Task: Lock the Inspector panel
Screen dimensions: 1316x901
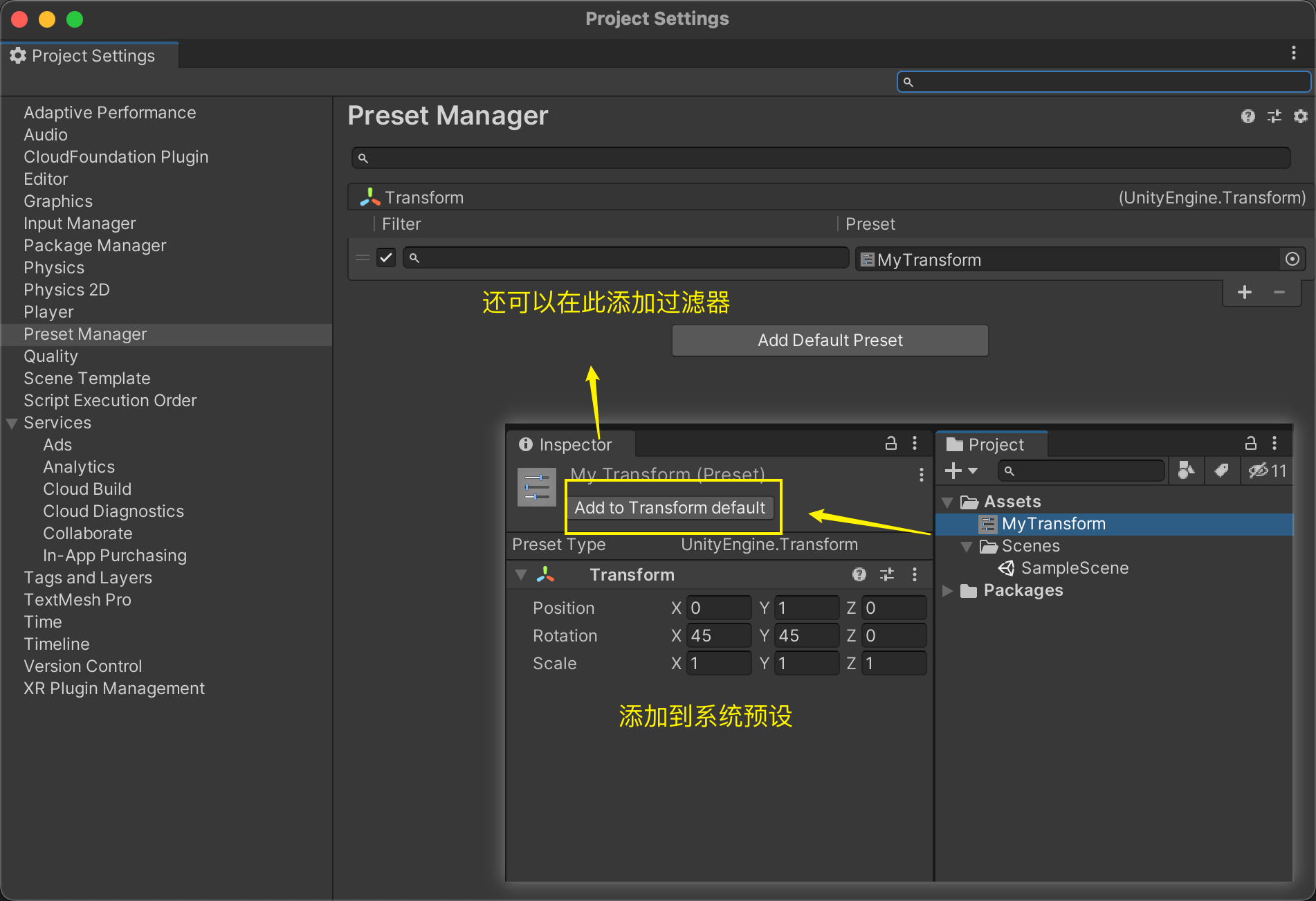Action: pos(891,444)
